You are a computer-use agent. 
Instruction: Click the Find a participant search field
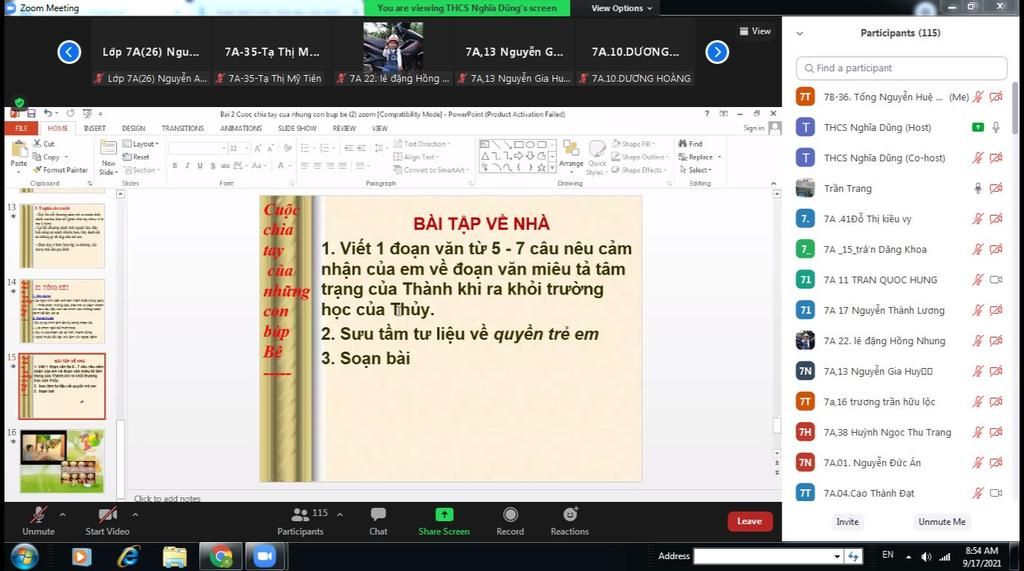click(901, 68)
